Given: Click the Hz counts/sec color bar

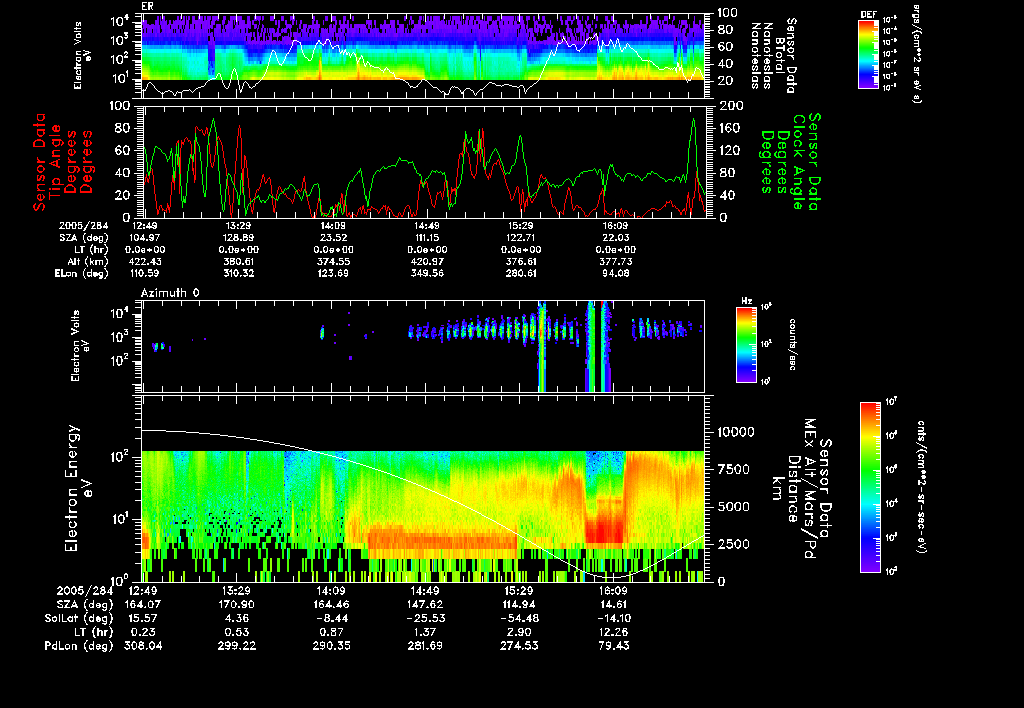Looking at the screenshot, I should [x=746, y=344].
